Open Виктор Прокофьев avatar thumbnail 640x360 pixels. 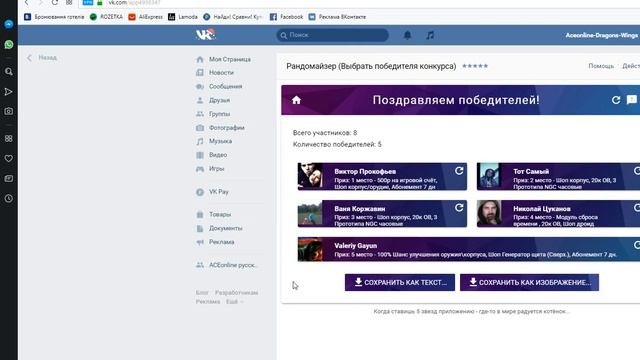click(x=310, y=176)
